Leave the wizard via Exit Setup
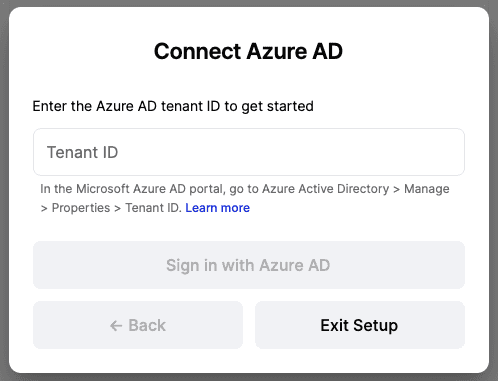 click(360, 325)
